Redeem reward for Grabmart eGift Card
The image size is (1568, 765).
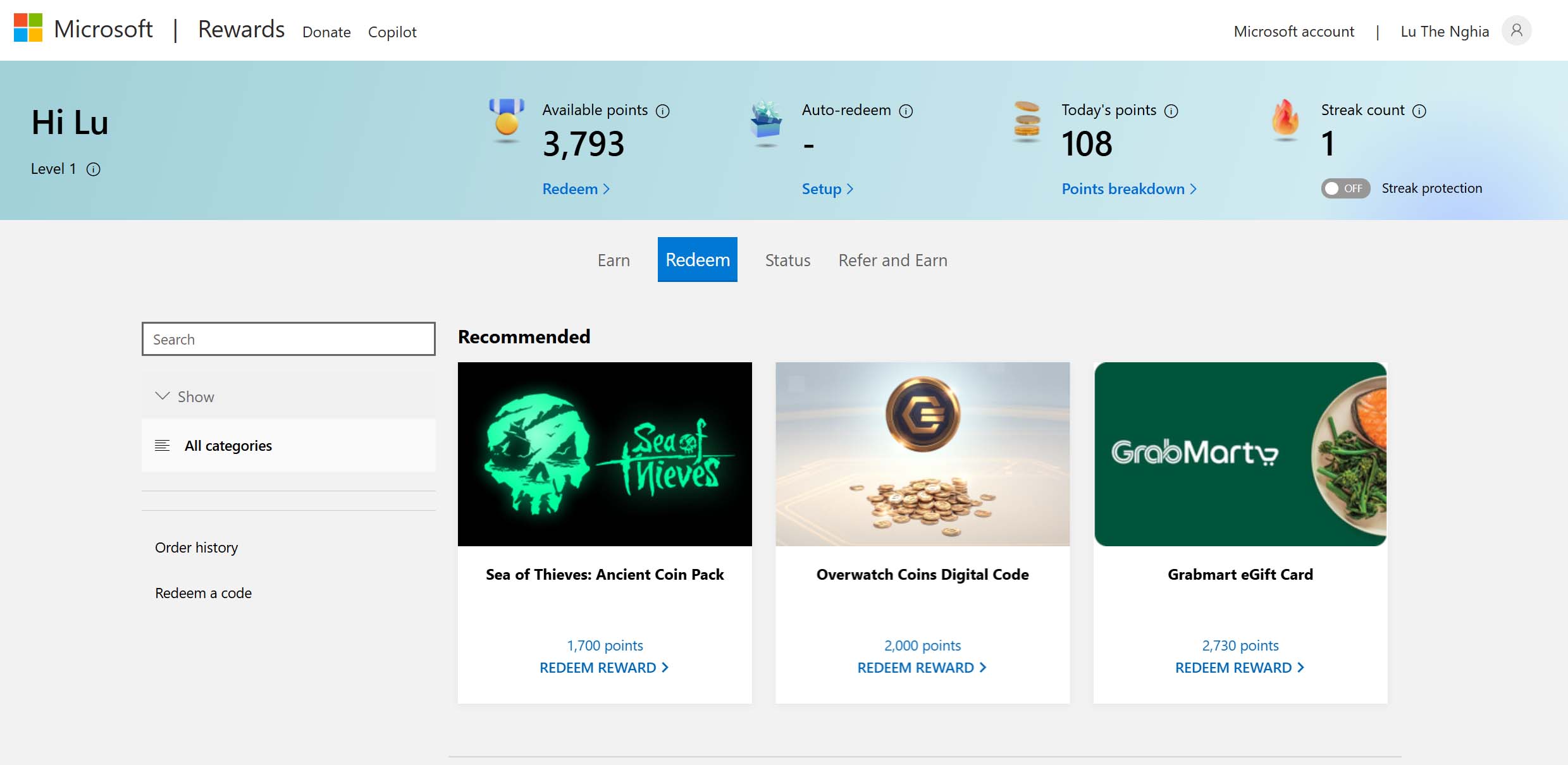tap(1240, 668)
